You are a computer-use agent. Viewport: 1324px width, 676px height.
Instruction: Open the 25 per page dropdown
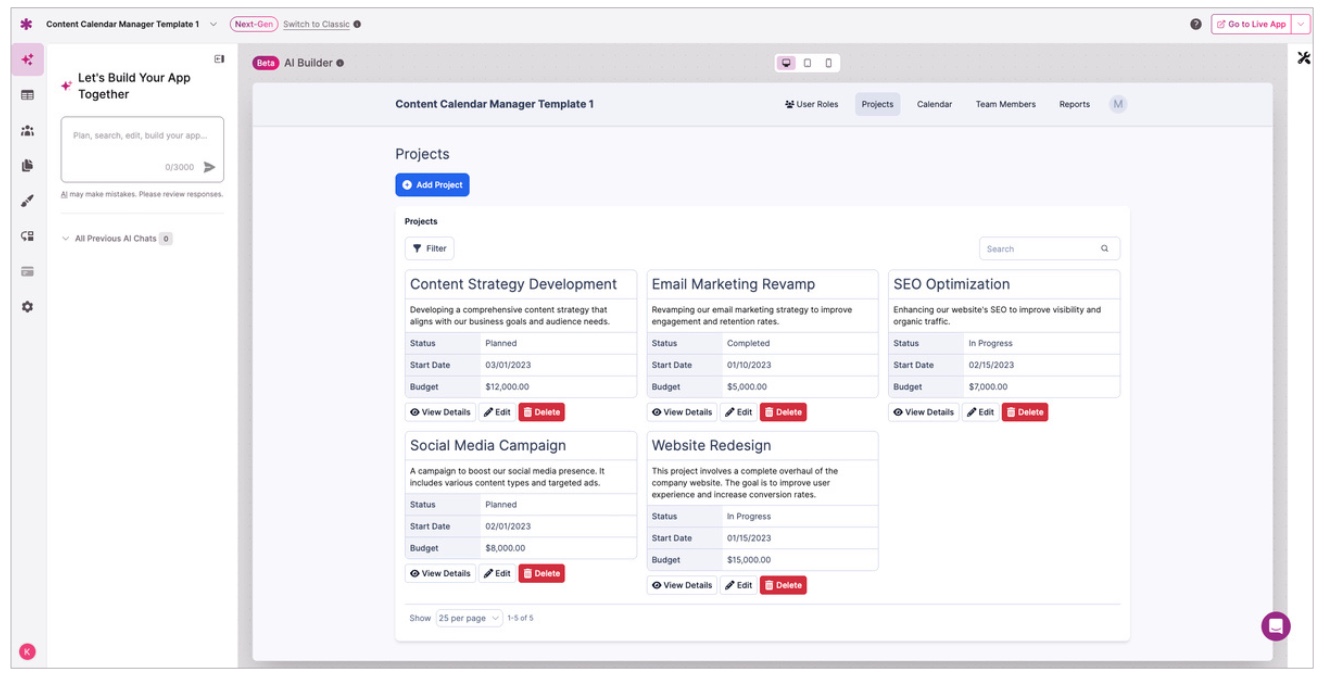point(468,618)
